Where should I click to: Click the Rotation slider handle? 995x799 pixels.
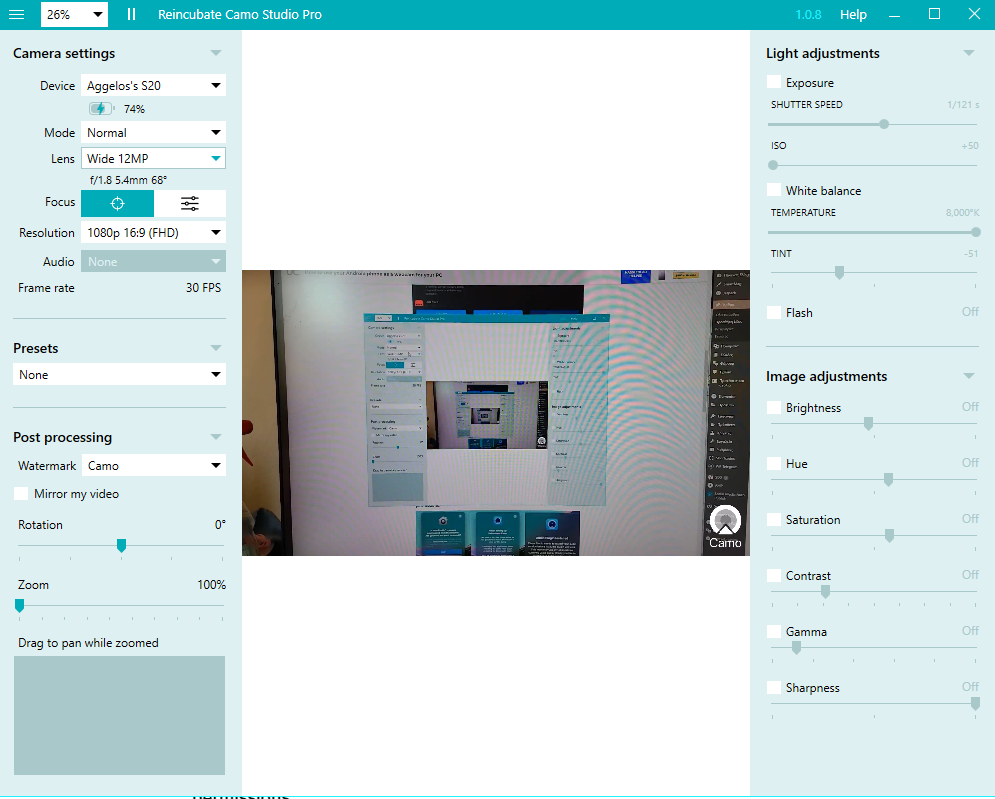click(121, 545)
